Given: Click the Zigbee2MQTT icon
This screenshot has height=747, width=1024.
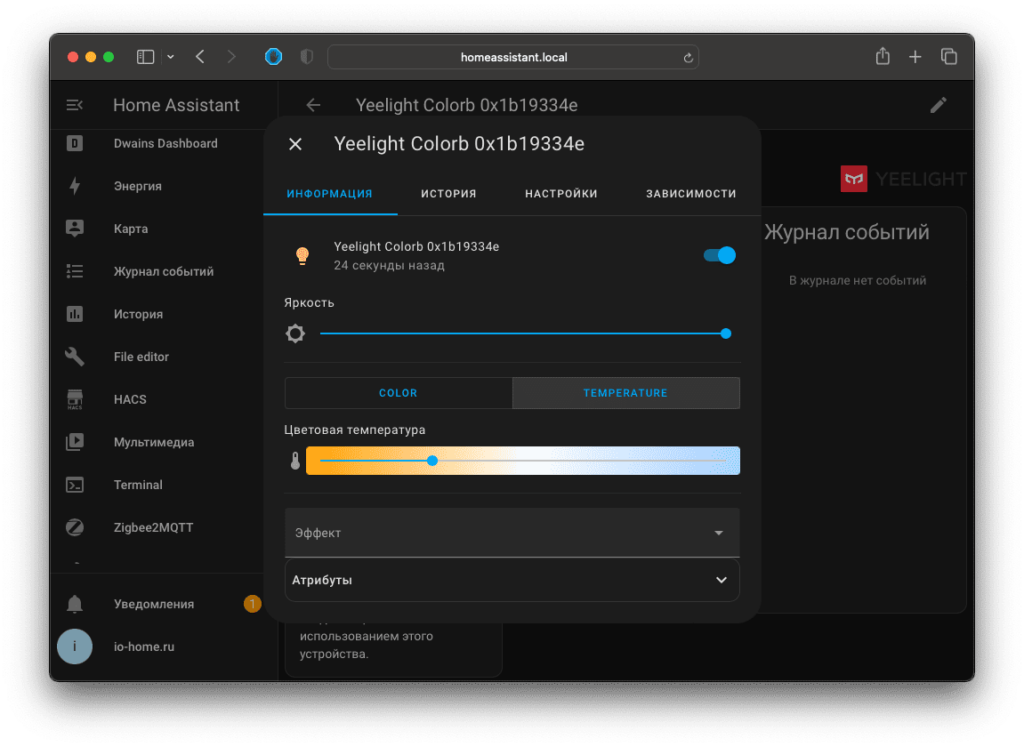Looking at the screenshot, I should (x=74, y=527).
